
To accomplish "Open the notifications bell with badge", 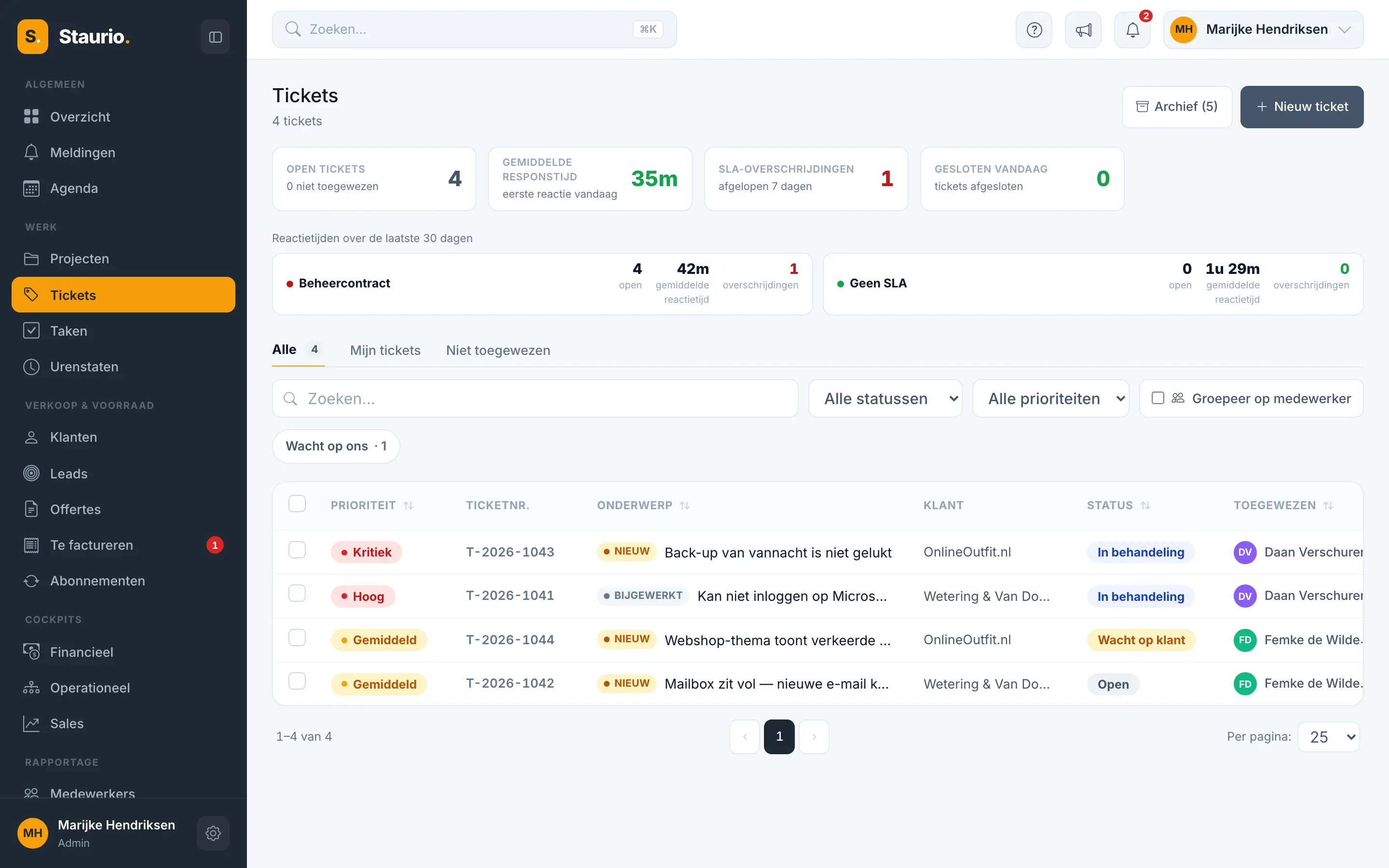I will point(1132,30).
